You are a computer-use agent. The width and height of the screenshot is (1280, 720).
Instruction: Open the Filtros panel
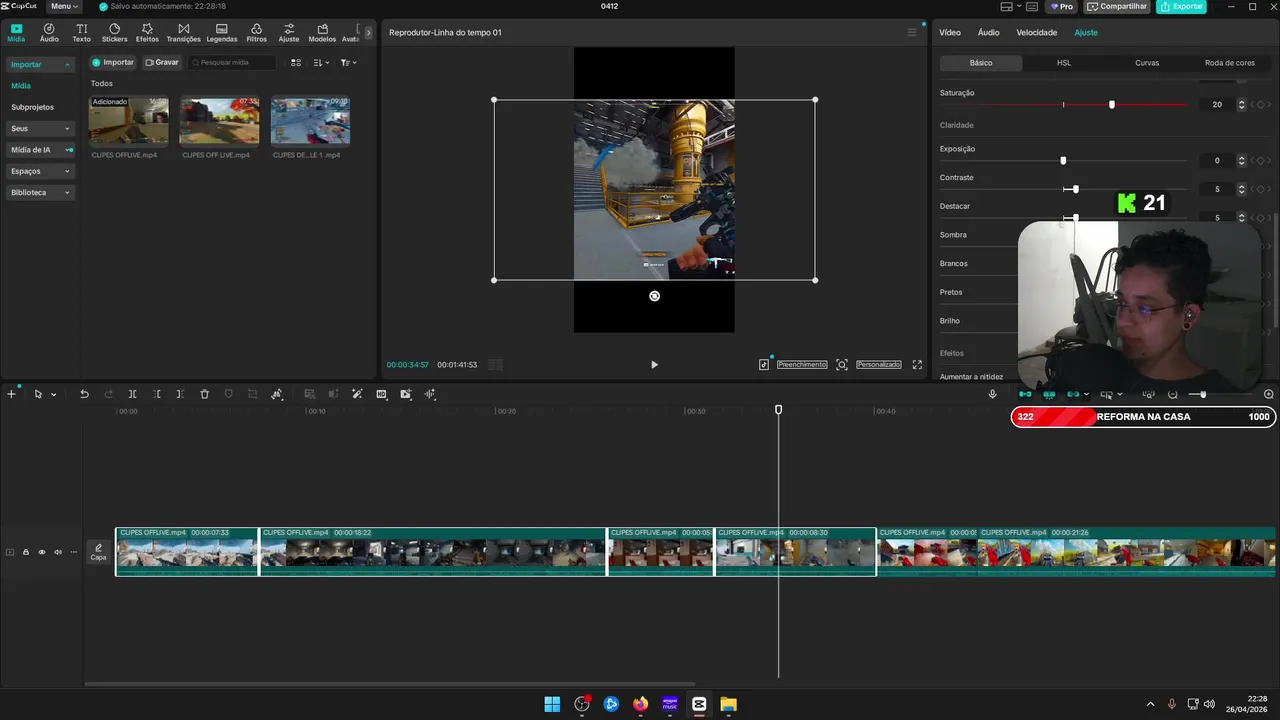(256, 33)
